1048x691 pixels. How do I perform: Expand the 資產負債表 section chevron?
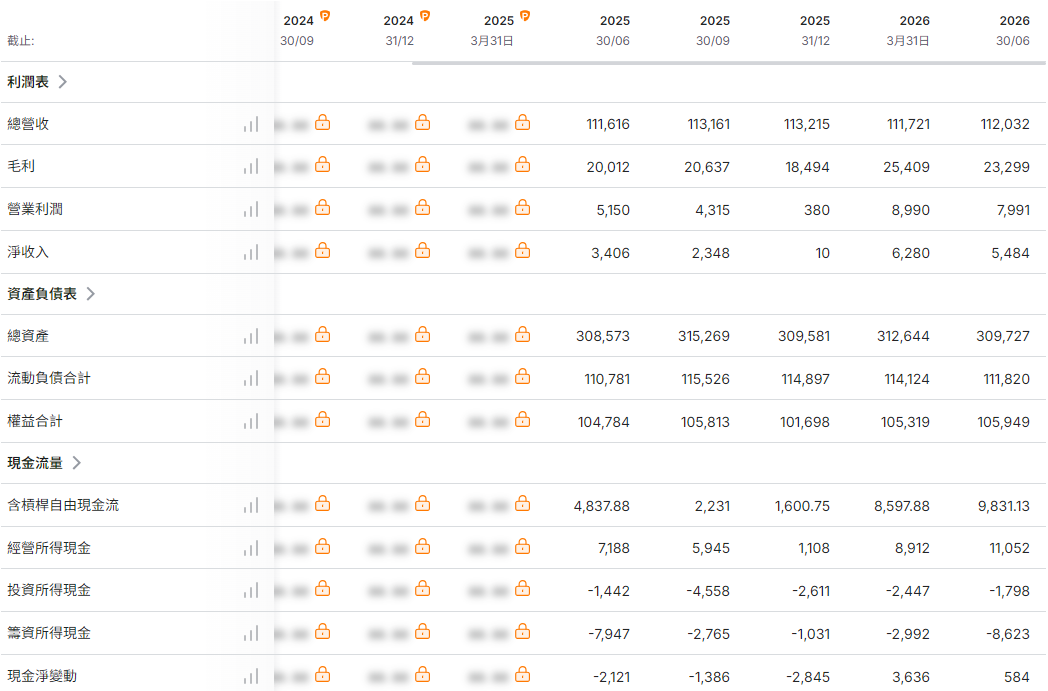[x=91, y=293]
